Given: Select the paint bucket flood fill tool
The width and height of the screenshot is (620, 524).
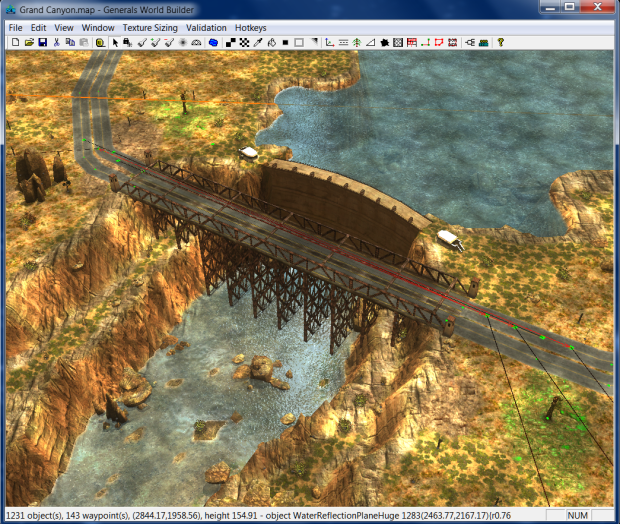Looking at the screenshot, I should click(x=272, y=42).
